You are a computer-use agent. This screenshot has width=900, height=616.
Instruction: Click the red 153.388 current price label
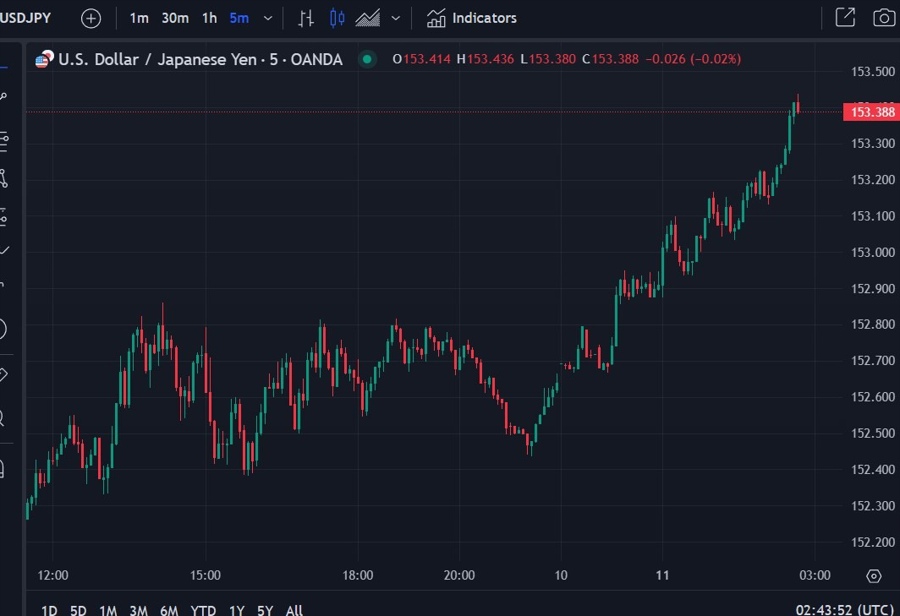(x=871, y=112)
